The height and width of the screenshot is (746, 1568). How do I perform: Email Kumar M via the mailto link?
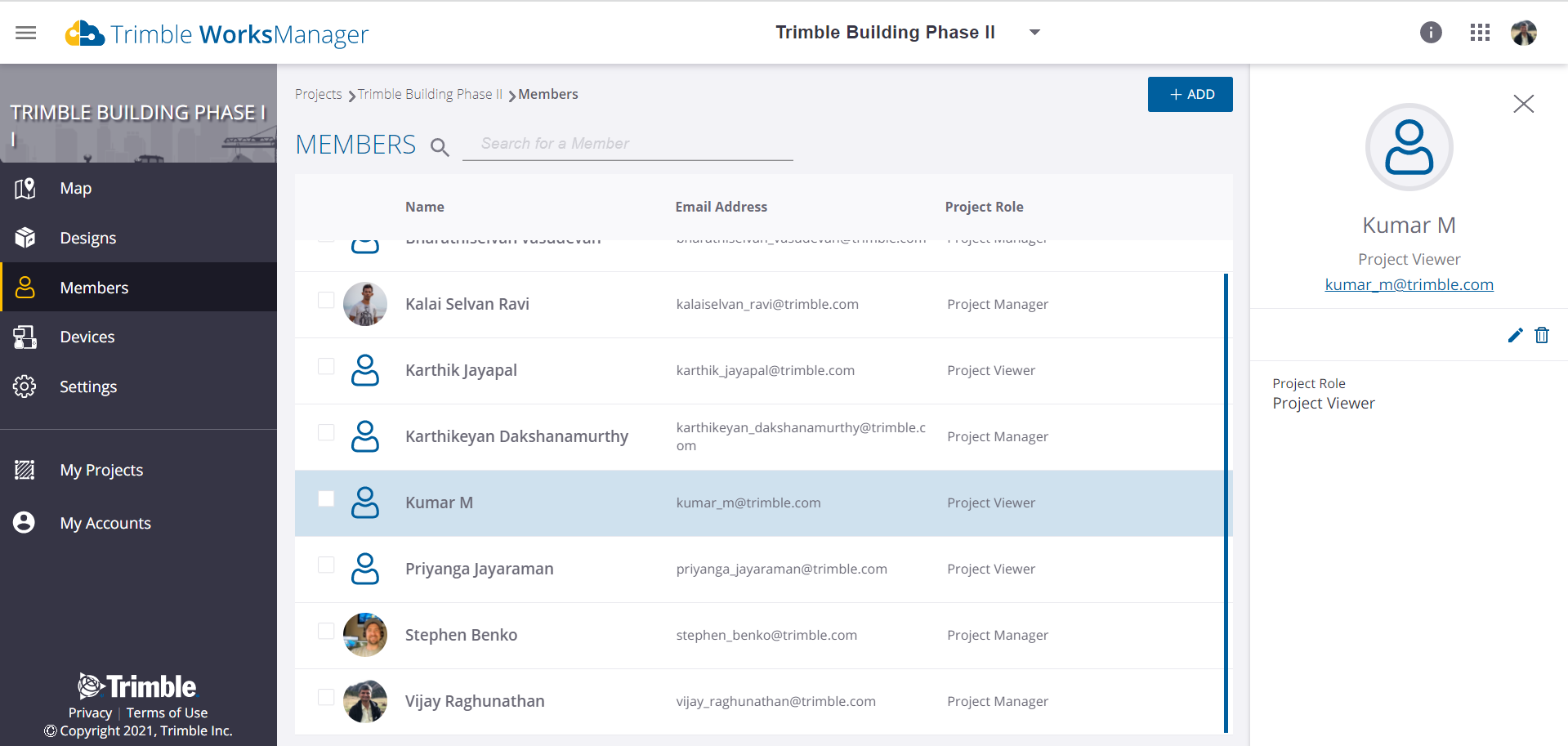pos(1409,284)
